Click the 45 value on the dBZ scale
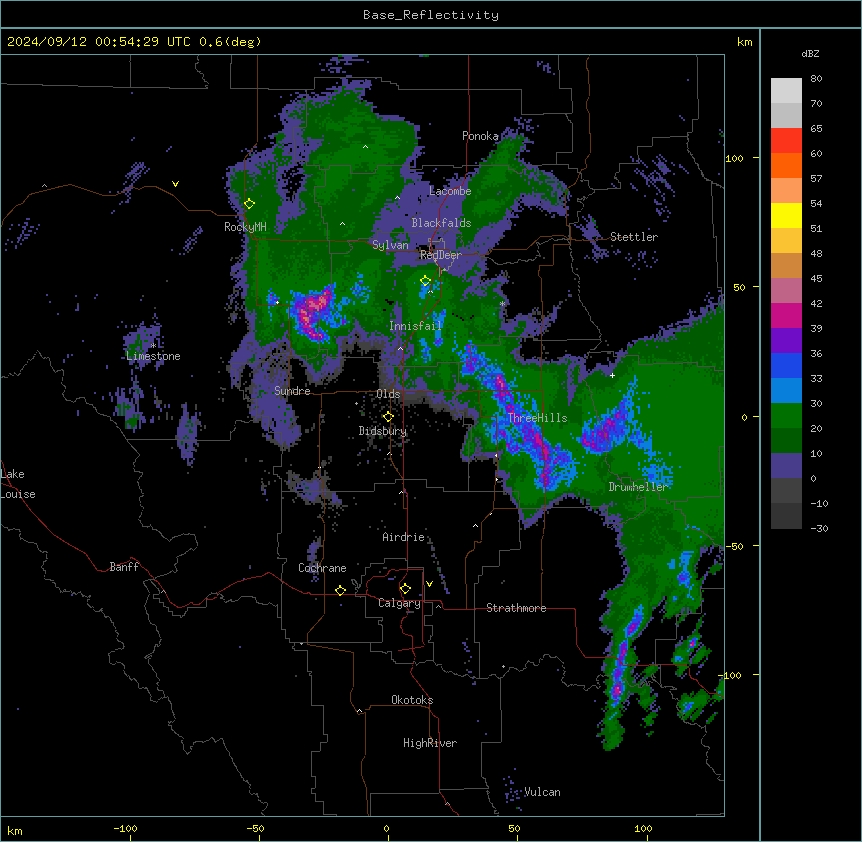This screenshot has height=842, width=862. [x=816, y=279]
